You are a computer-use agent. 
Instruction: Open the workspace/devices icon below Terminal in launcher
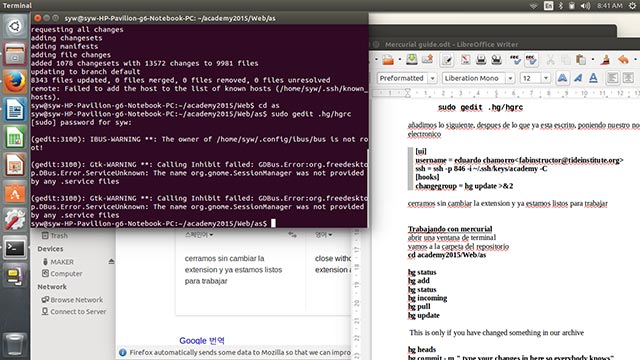[15, 276]
